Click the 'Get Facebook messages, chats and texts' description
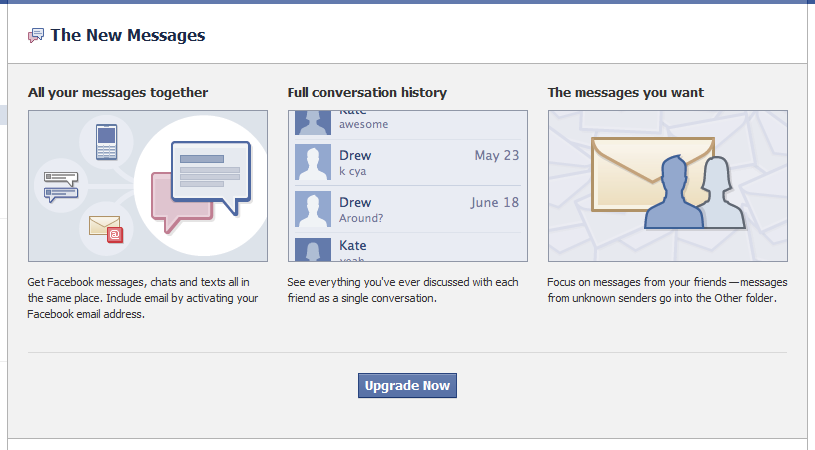This screenshot has height=450, width=815. tap(143, 298)
